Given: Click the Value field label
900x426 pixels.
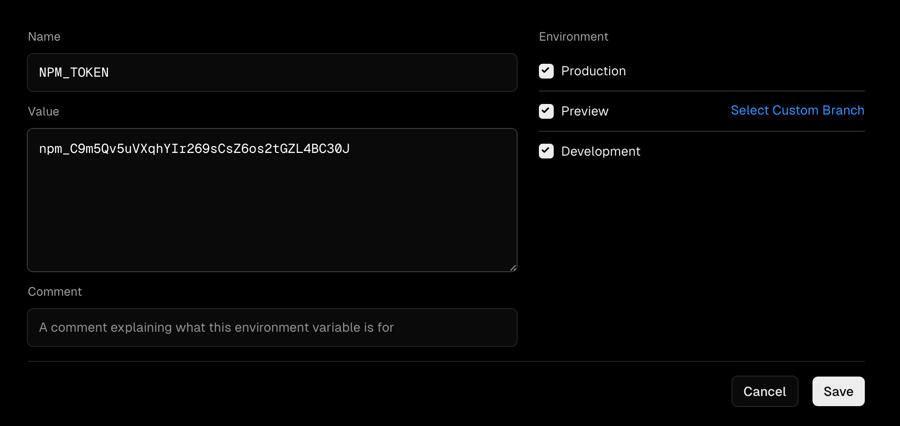Looking at the screenshot, I should (43, 112).
